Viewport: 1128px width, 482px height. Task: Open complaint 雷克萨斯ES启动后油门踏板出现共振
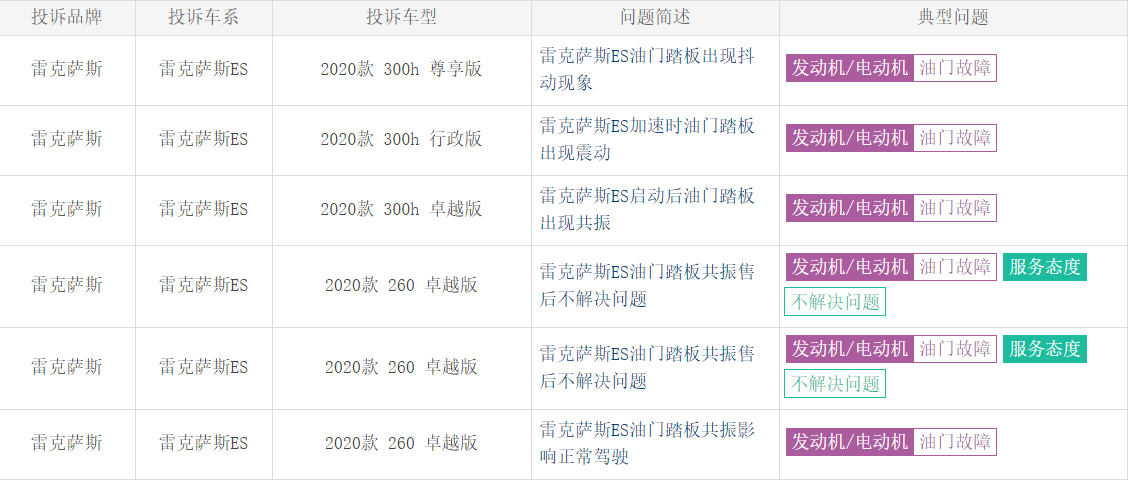tap(647, 209)
